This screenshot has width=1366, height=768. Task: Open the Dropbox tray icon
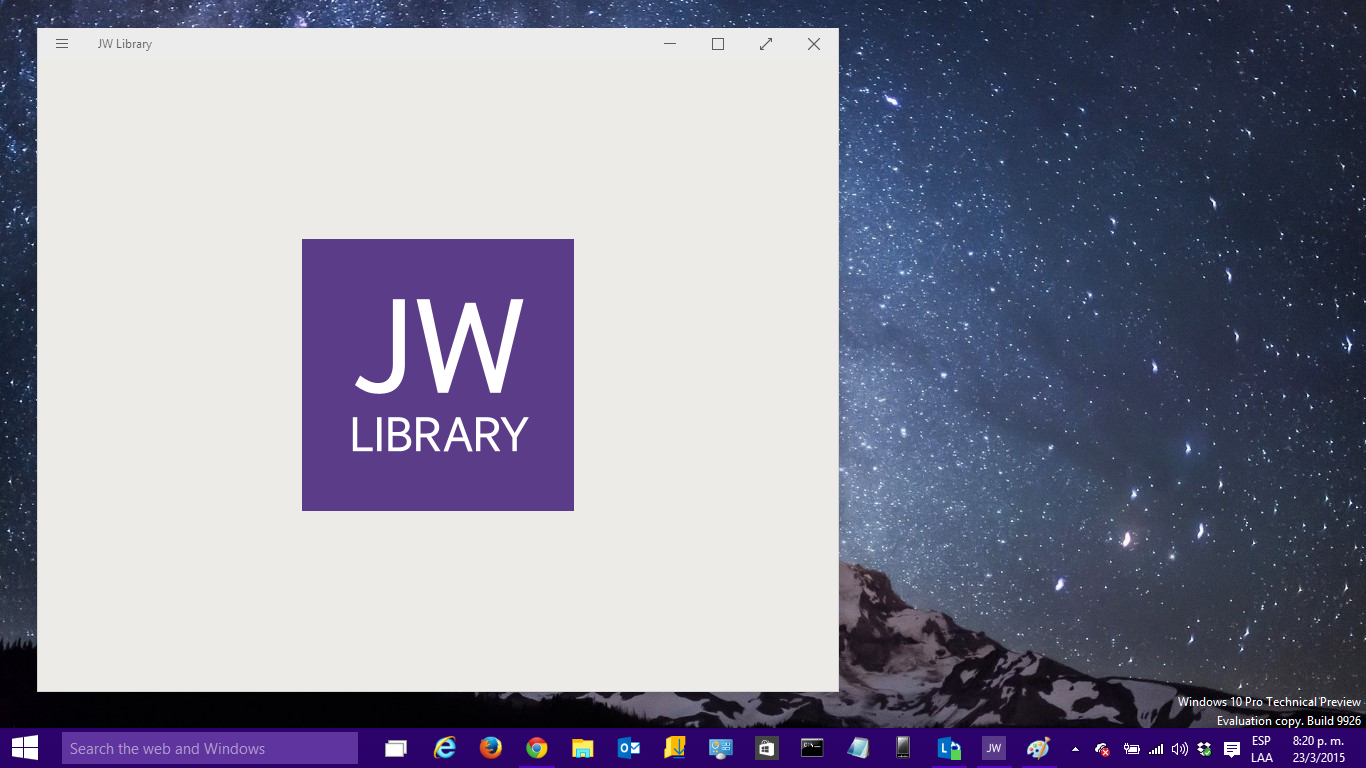click(x=1204, y=749)
